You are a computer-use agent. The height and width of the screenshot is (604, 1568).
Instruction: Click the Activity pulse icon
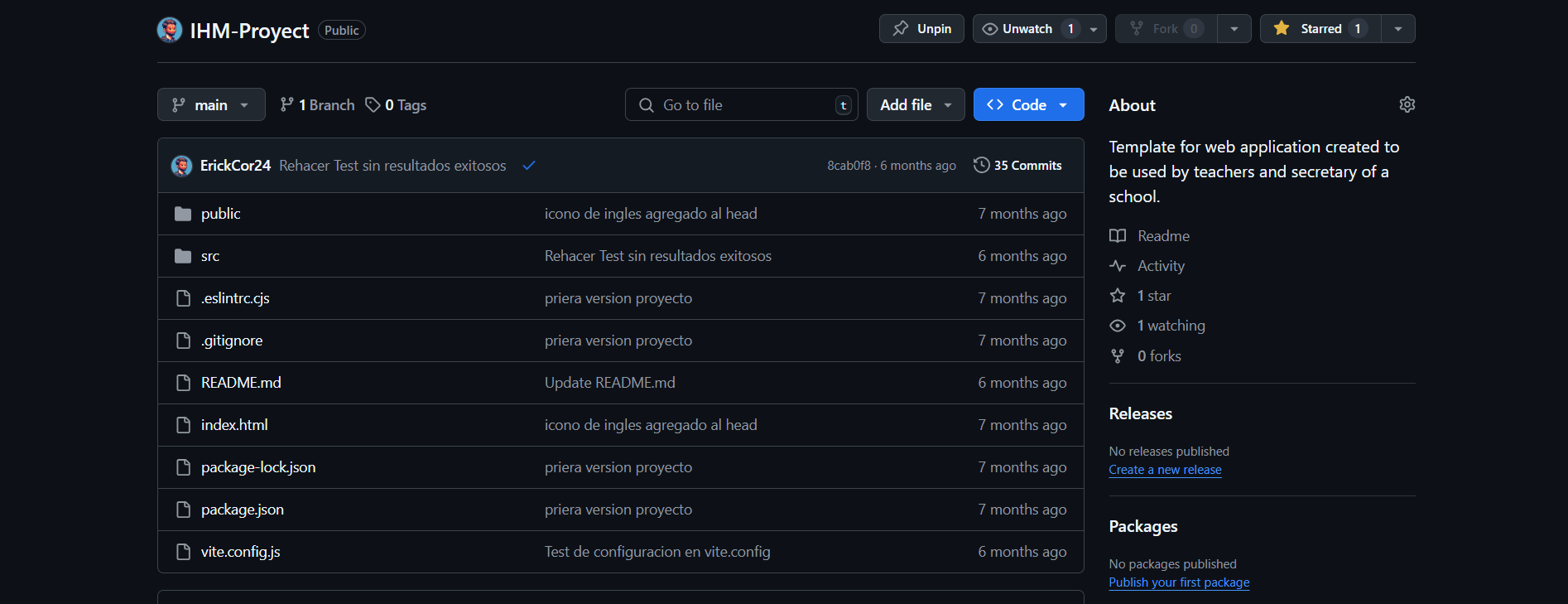[1118, 266]
